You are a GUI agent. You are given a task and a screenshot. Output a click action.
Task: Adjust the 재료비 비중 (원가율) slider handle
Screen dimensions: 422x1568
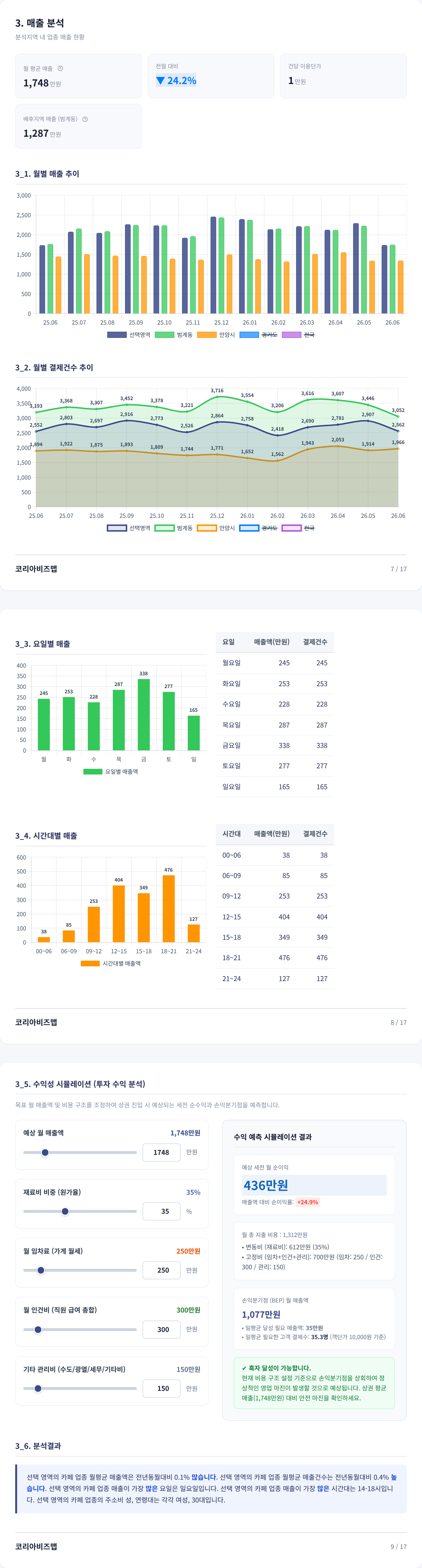[x=65, y=1211]
